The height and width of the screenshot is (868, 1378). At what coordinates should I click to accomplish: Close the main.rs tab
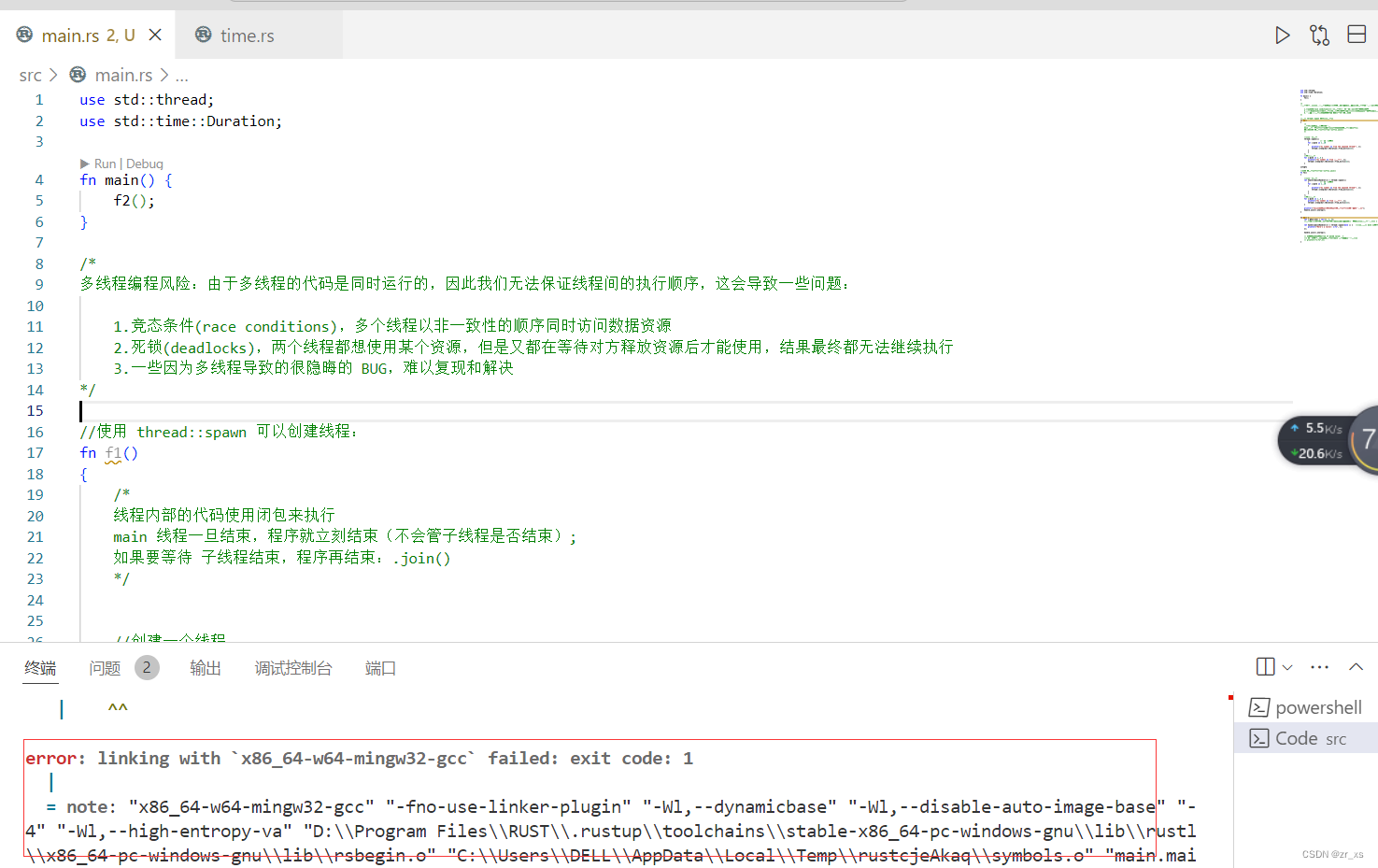coord(154,34)
